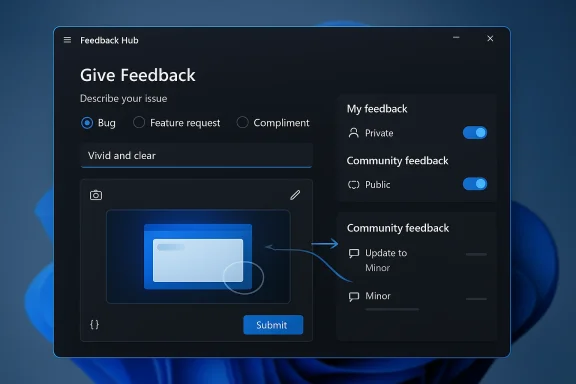Click the 'Feedback Hub' title text
This screenshot has height=384, width=576.
point(109,40)
